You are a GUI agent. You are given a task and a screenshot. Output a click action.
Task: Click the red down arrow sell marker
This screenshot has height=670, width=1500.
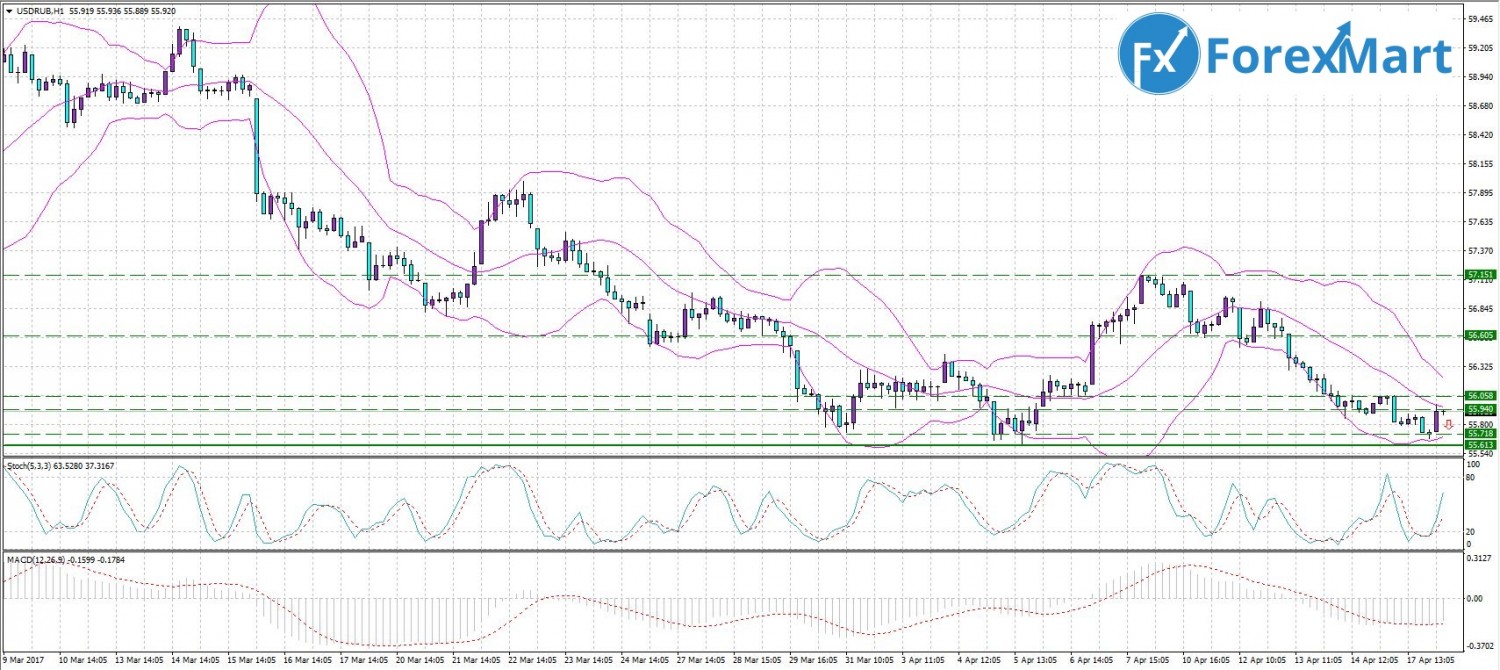point(1448,425)
